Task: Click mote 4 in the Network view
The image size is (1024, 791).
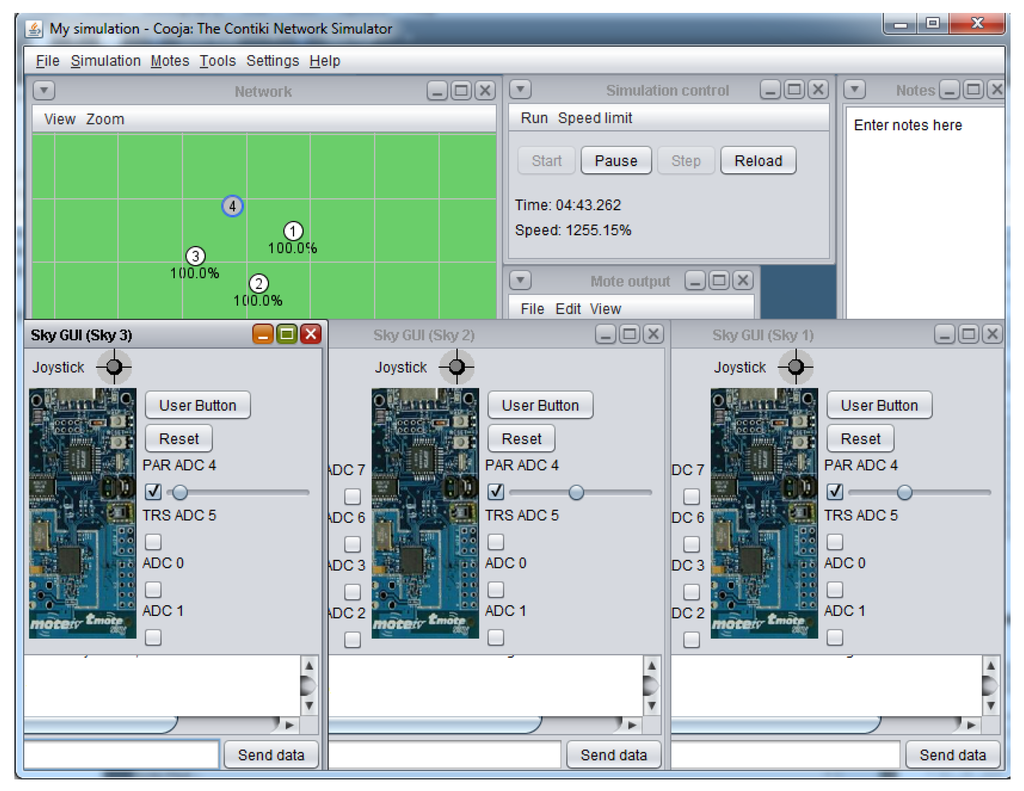Action: click(x=232, y=206)
